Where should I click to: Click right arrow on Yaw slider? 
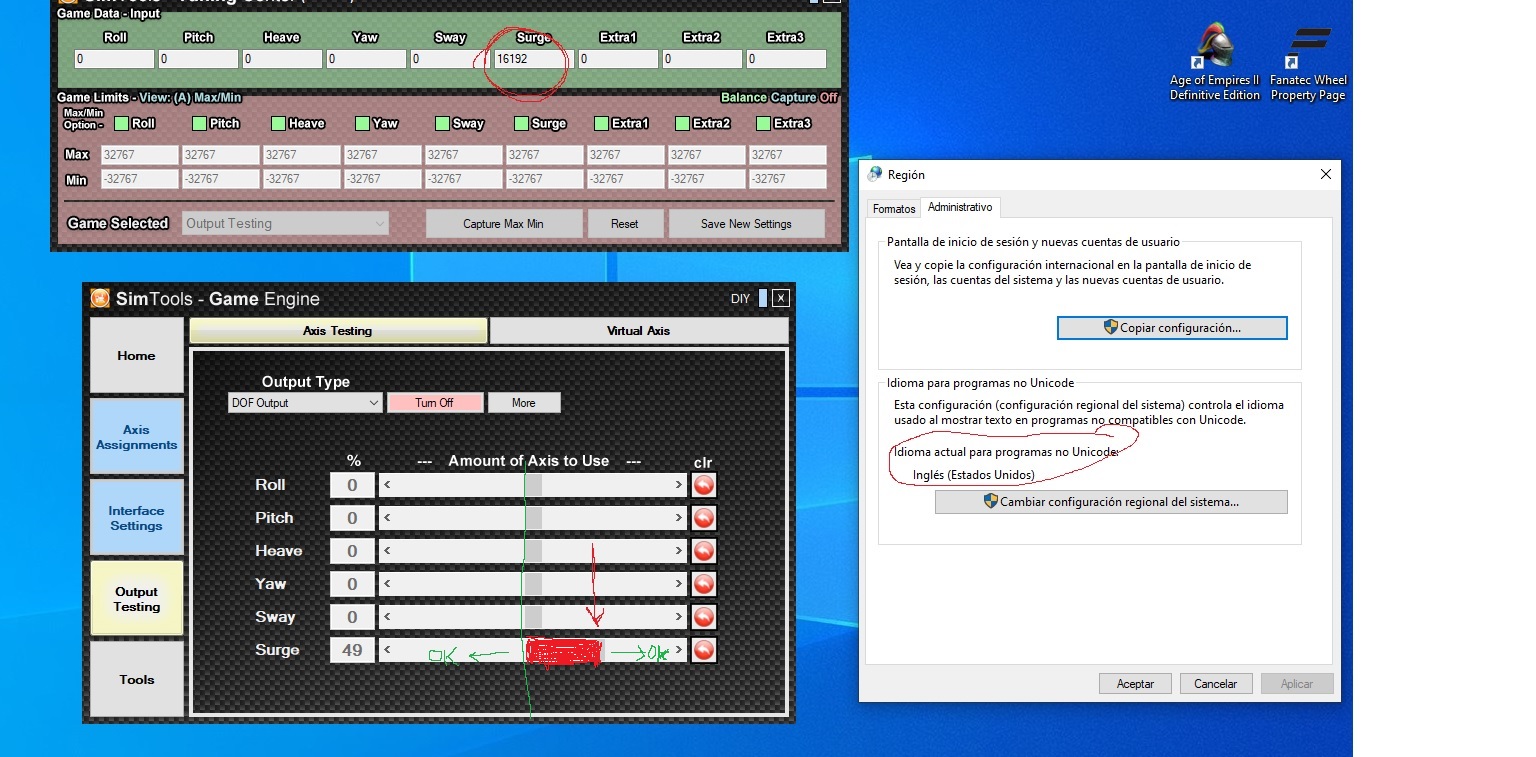tap(679, 584)
